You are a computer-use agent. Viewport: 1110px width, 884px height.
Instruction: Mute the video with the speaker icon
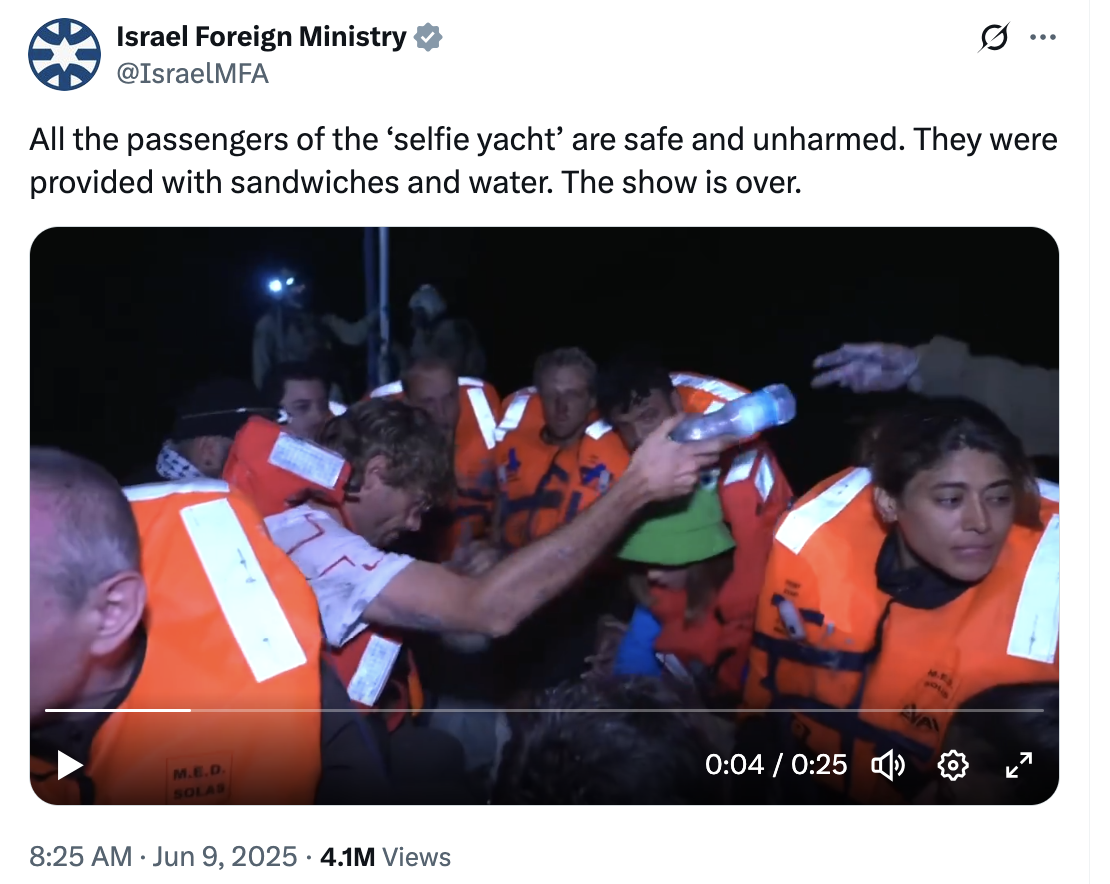pos(888,765)
